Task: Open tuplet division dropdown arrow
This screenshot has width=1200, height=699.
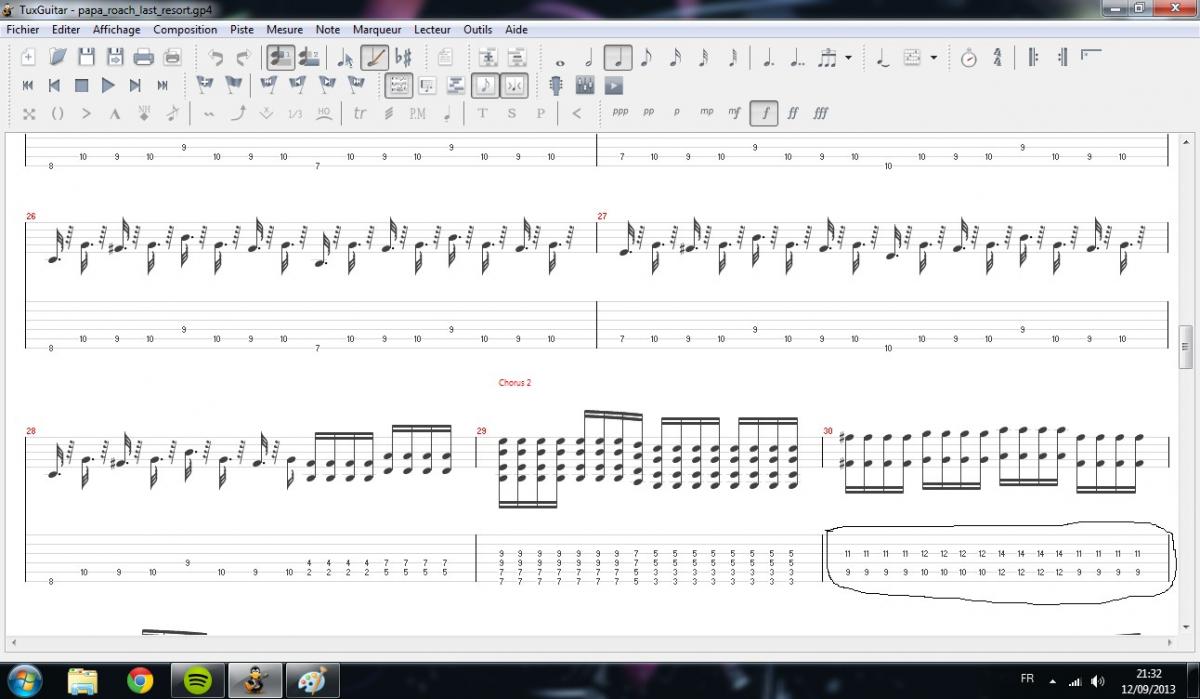Action: pos(848,57)
